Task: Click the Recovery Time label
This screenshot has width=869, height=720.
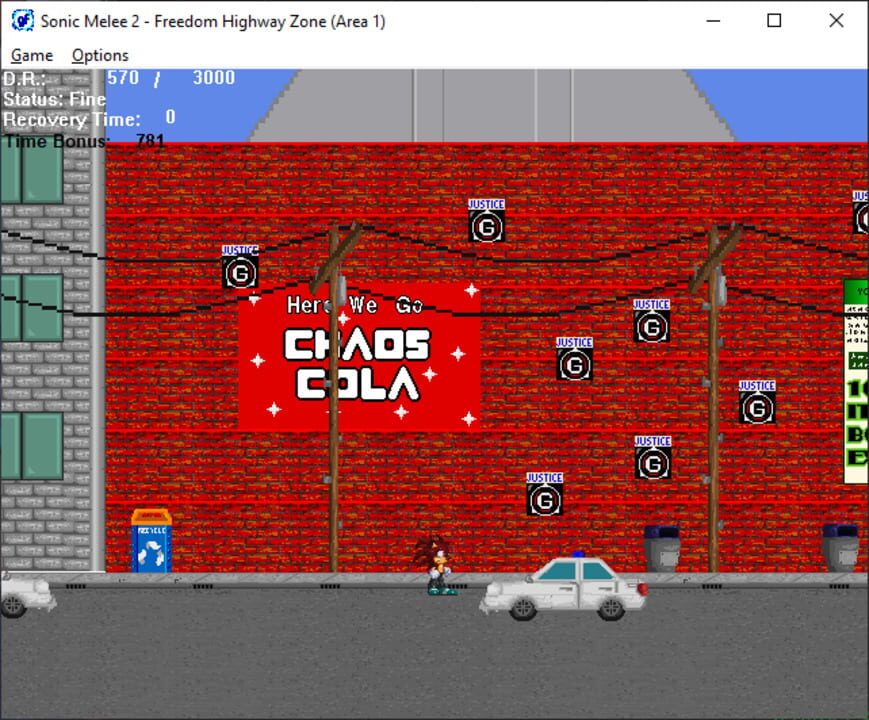Action: point(71,120)
